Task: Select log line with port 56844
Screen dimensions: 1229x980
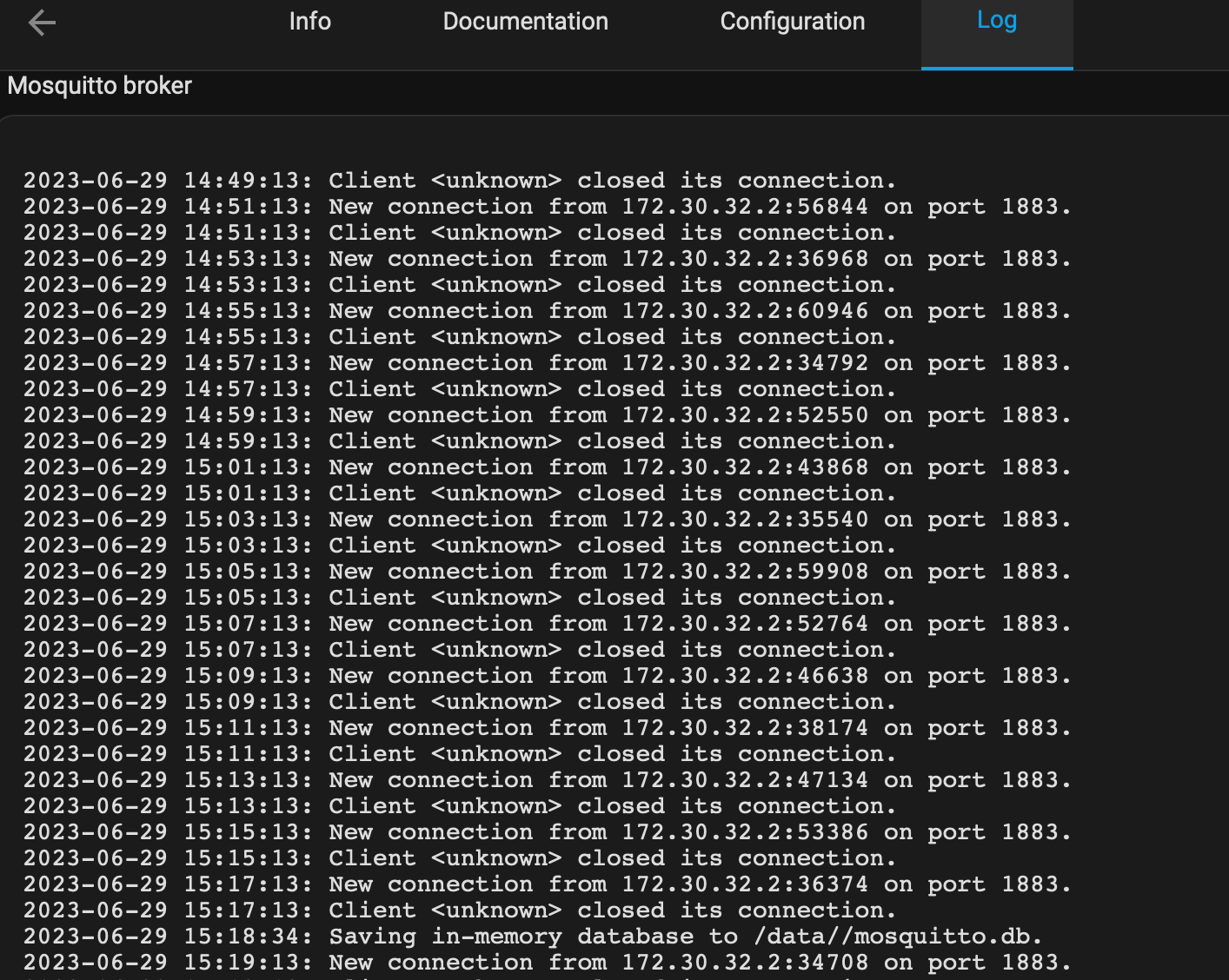Action: [x=548, y=207]
